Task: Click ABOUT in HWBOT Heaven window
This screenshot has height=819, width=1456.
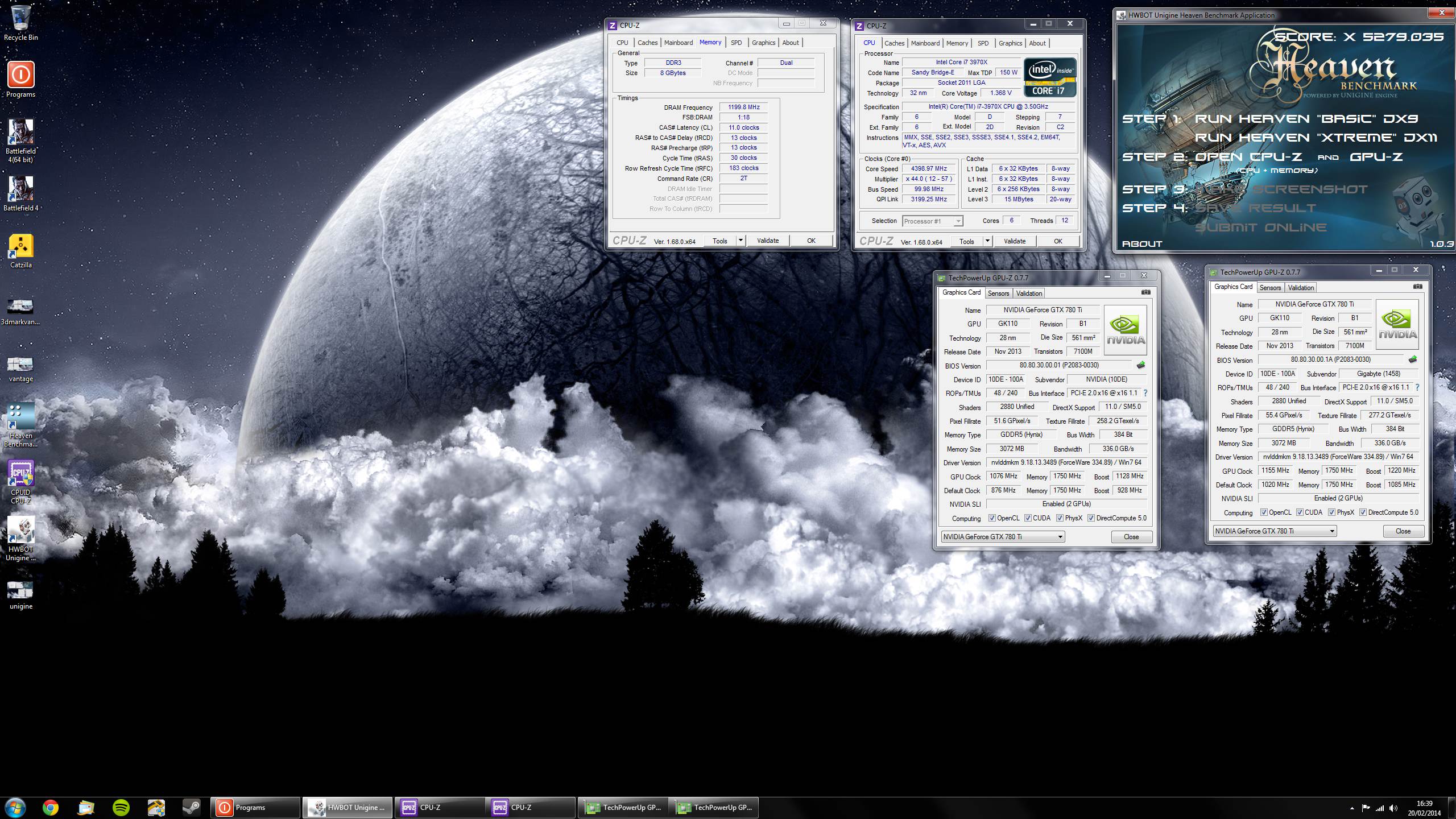Action: point(1142,244)
